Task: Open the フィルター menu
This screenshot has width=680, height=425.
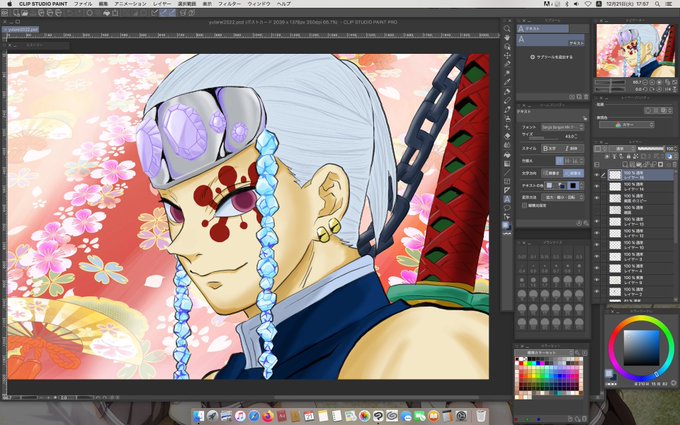Action: click(229, 3)
